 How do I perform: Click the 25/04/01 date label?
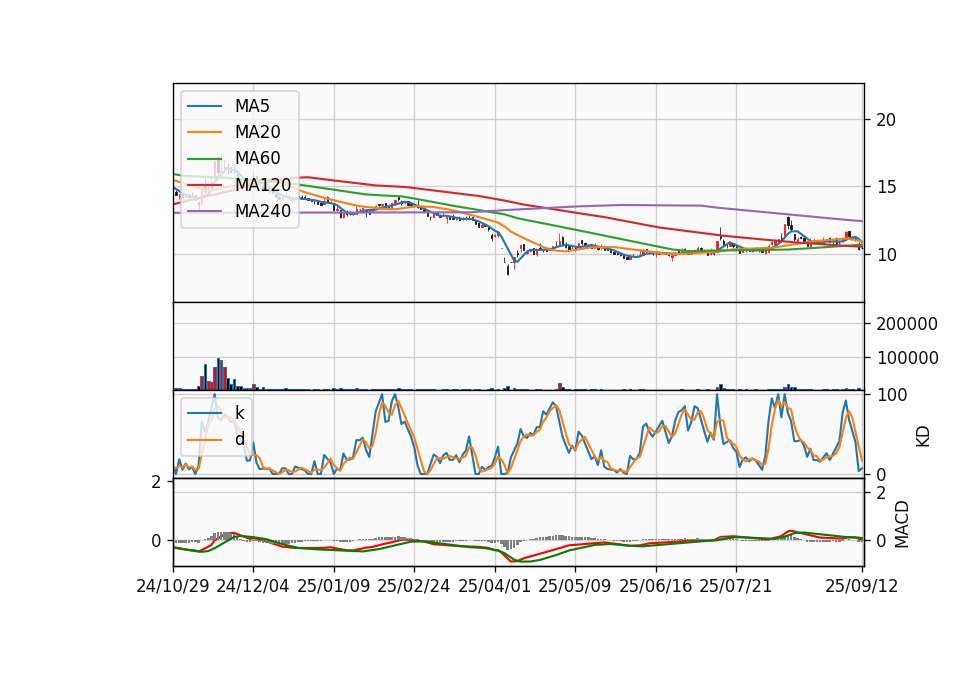495,586
